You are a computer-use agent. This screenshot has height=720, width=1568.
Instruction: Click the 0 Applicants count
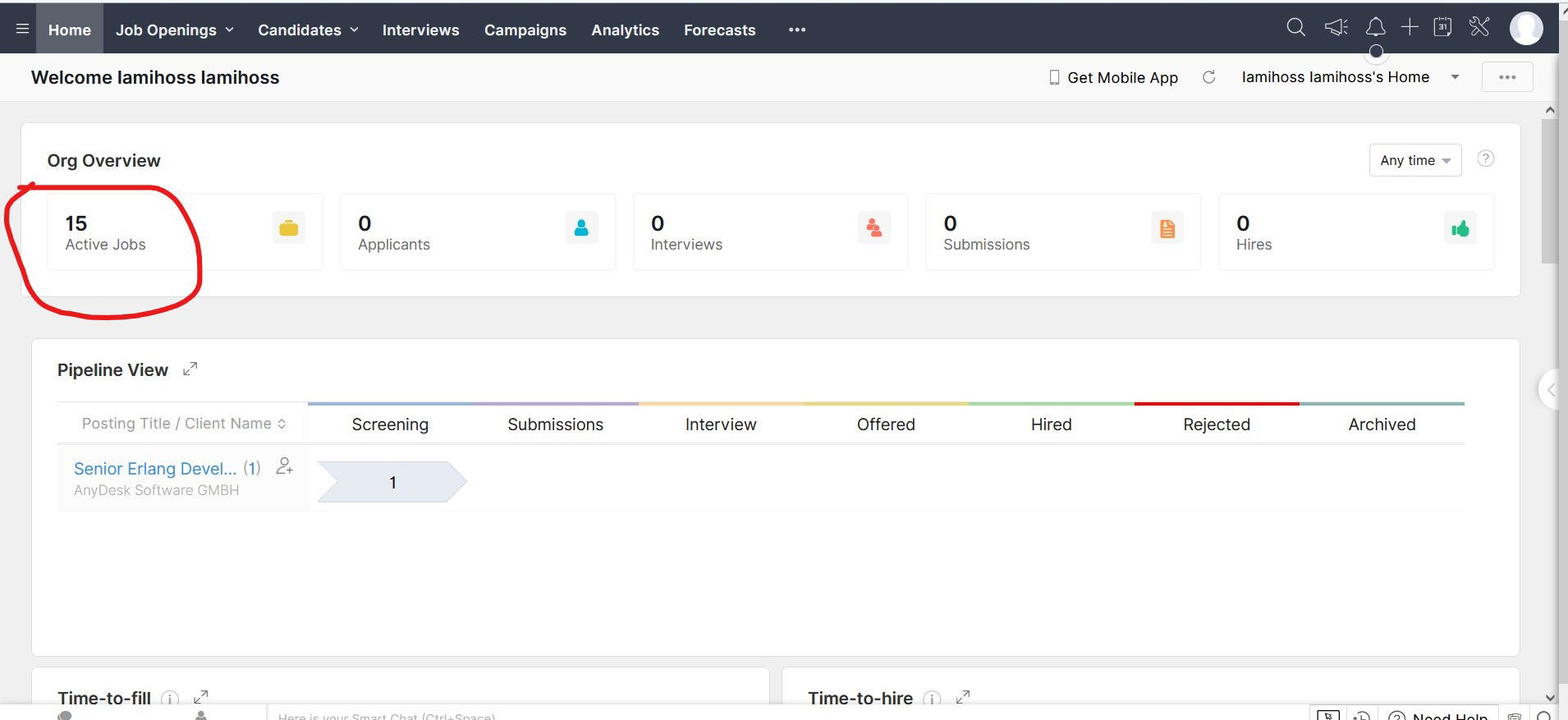coord(364,223)
